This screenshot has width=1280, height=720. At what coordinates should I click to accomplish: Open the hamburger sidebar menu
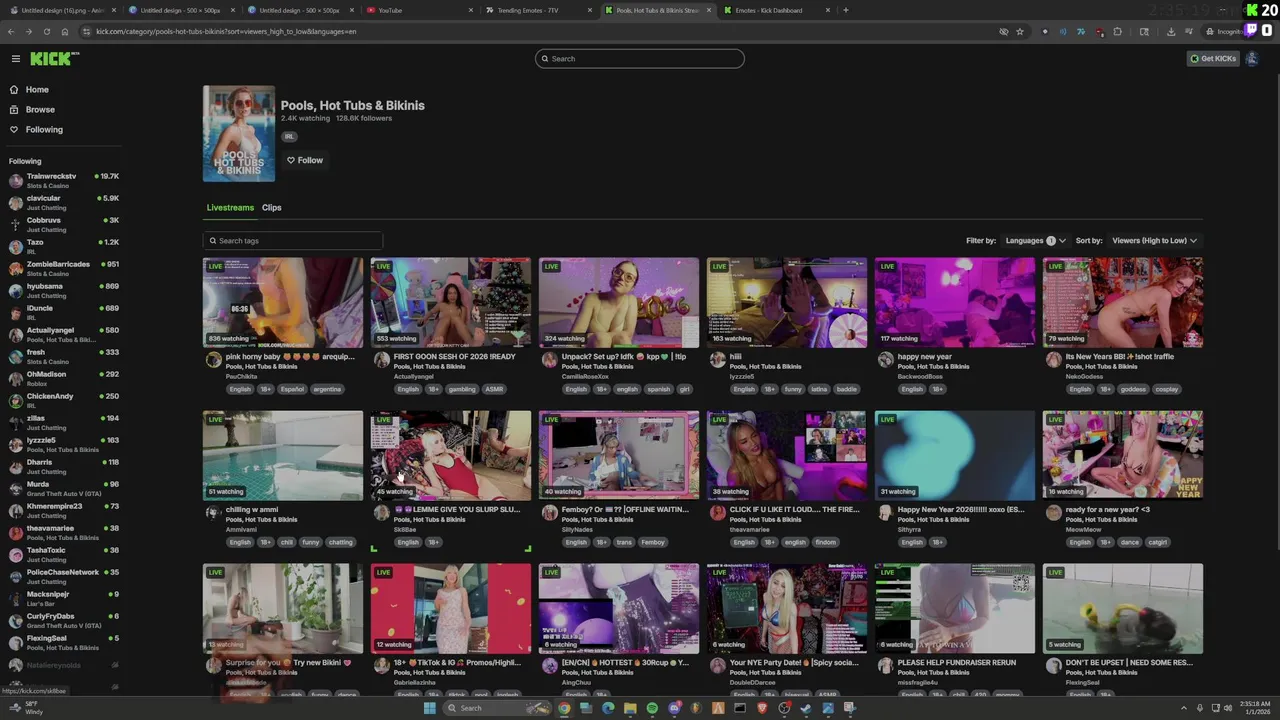pyautogui.click(x=15, y=59)
